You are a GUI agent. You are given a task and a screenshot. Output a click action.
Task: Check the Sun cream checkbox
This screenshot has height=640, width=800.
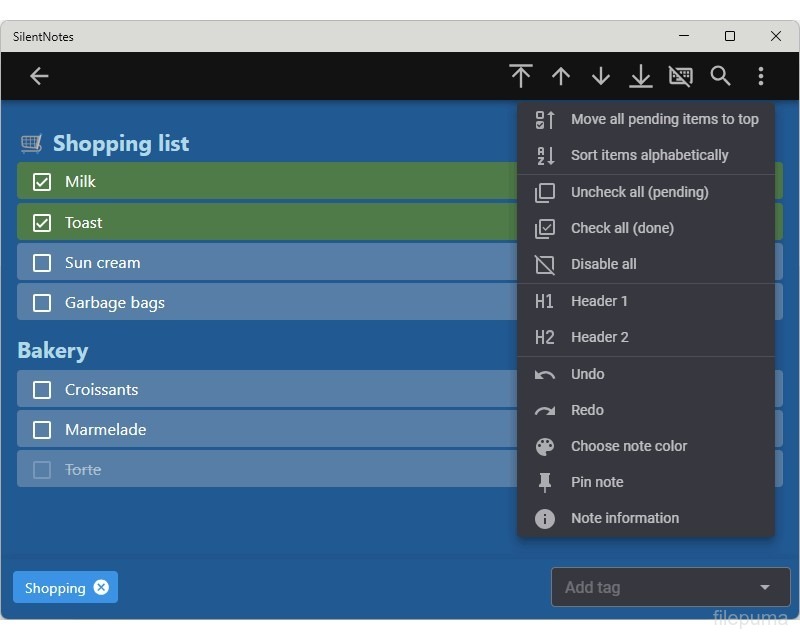pos(42,263)
